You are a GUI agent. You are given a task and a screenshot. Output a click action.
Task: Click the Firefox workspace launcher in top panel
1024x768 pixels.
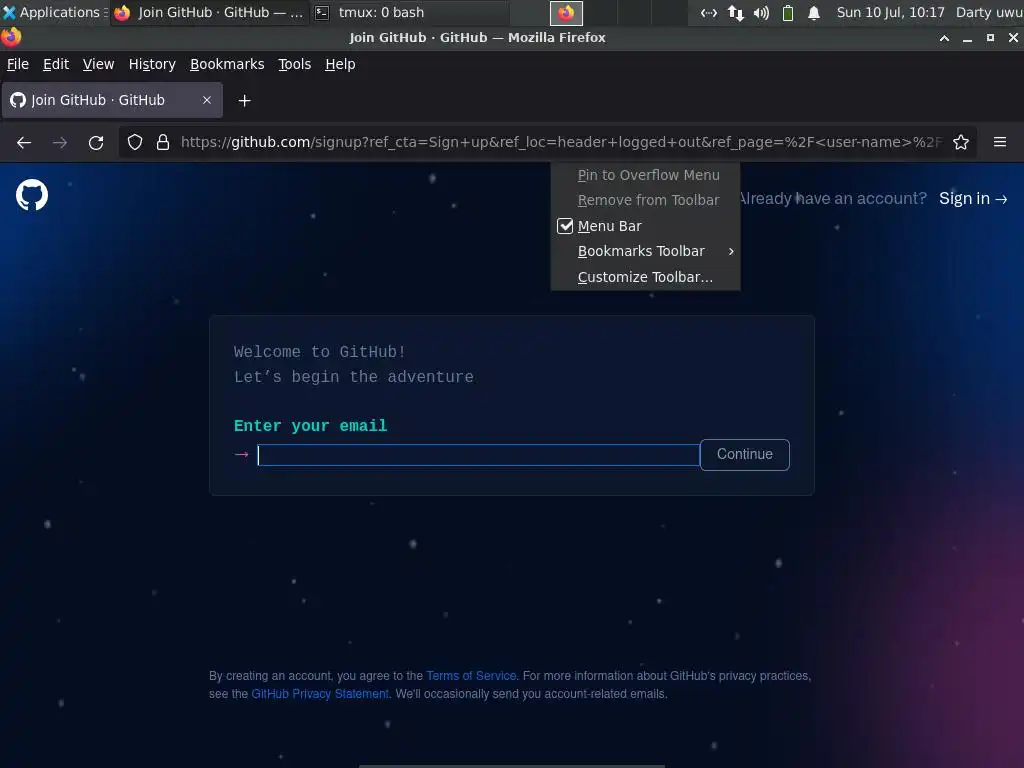[566, 12]
